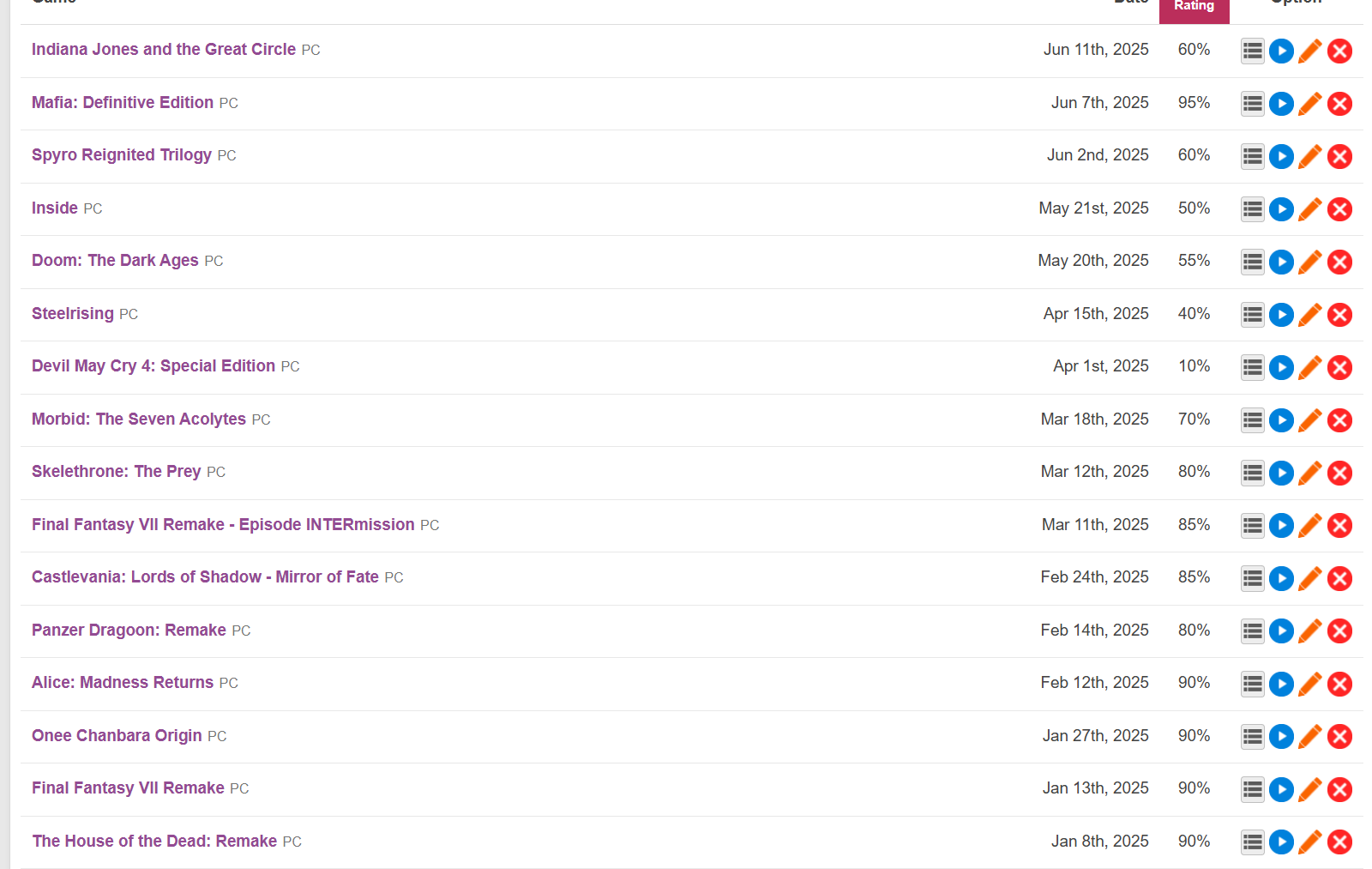The image size is (1372, 869).
Task: Click play icon for Doom: The Dark Ages
Action: [x=1281, y=263]
